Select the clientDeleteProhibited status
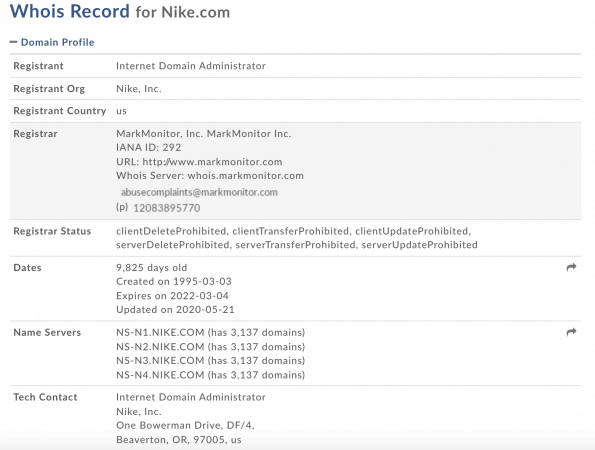Image resolution: width=595 pixels, height=450 pixels. pyautogui.click(x=171, y=231)
